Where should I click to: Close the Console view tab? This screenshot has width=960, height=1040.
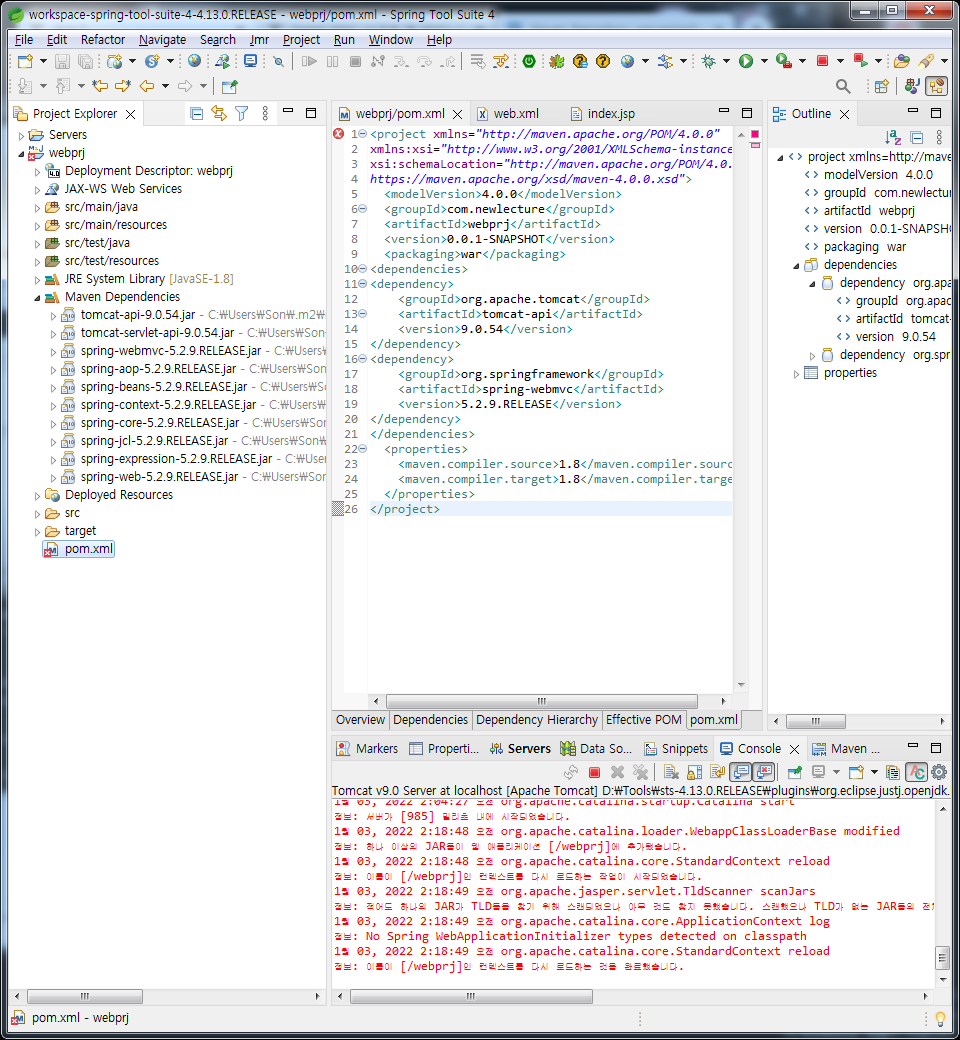pyautogui.click(x=794, y=749)
